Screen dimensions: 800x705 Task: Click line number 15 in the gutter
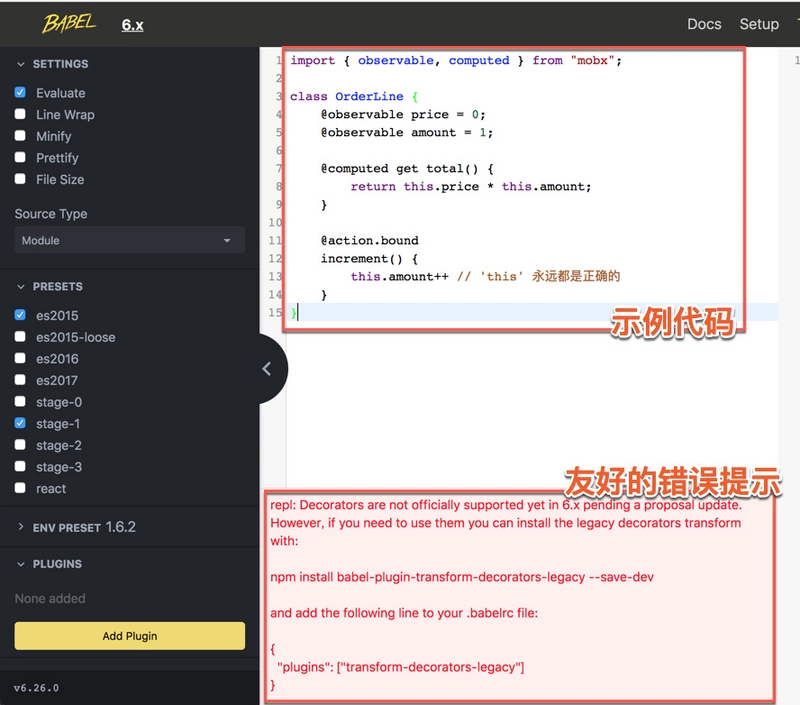tap(275, 312)
